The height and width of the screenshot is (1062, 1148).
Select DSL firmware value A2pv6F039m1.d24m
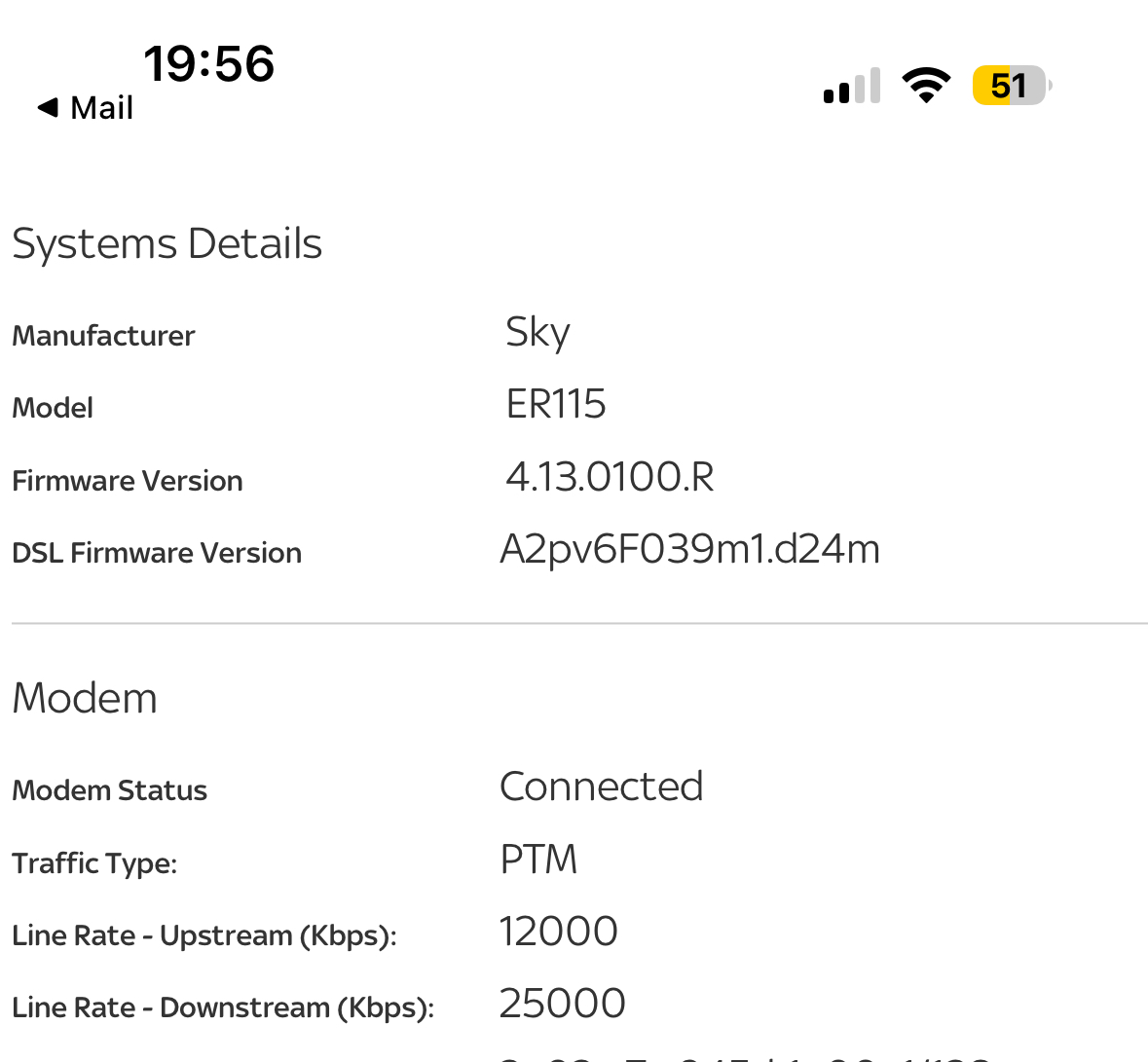pyautogui.click(x=689, y=550)
